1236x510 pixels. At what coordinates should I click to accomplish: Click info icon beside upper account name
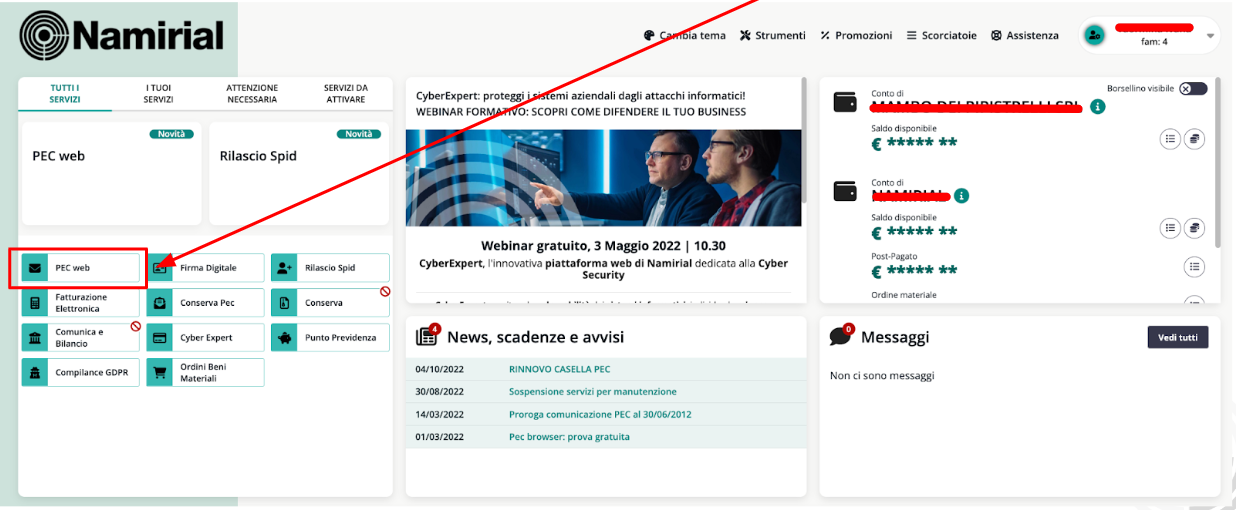(1098, 106)
